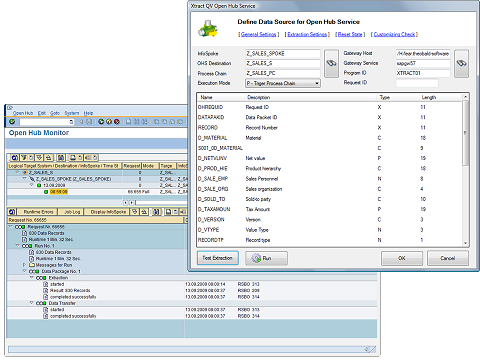The height and width of the screenshot is (360, 480).
Task: Click the Runtime Errors button
Action: pos(37,212)
